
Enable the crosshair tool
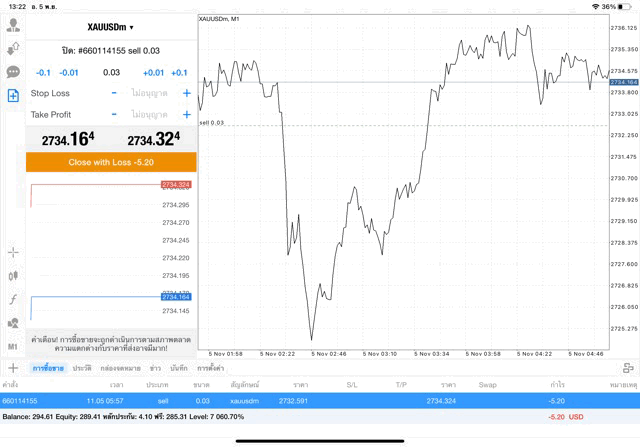[x=13, y=252]
